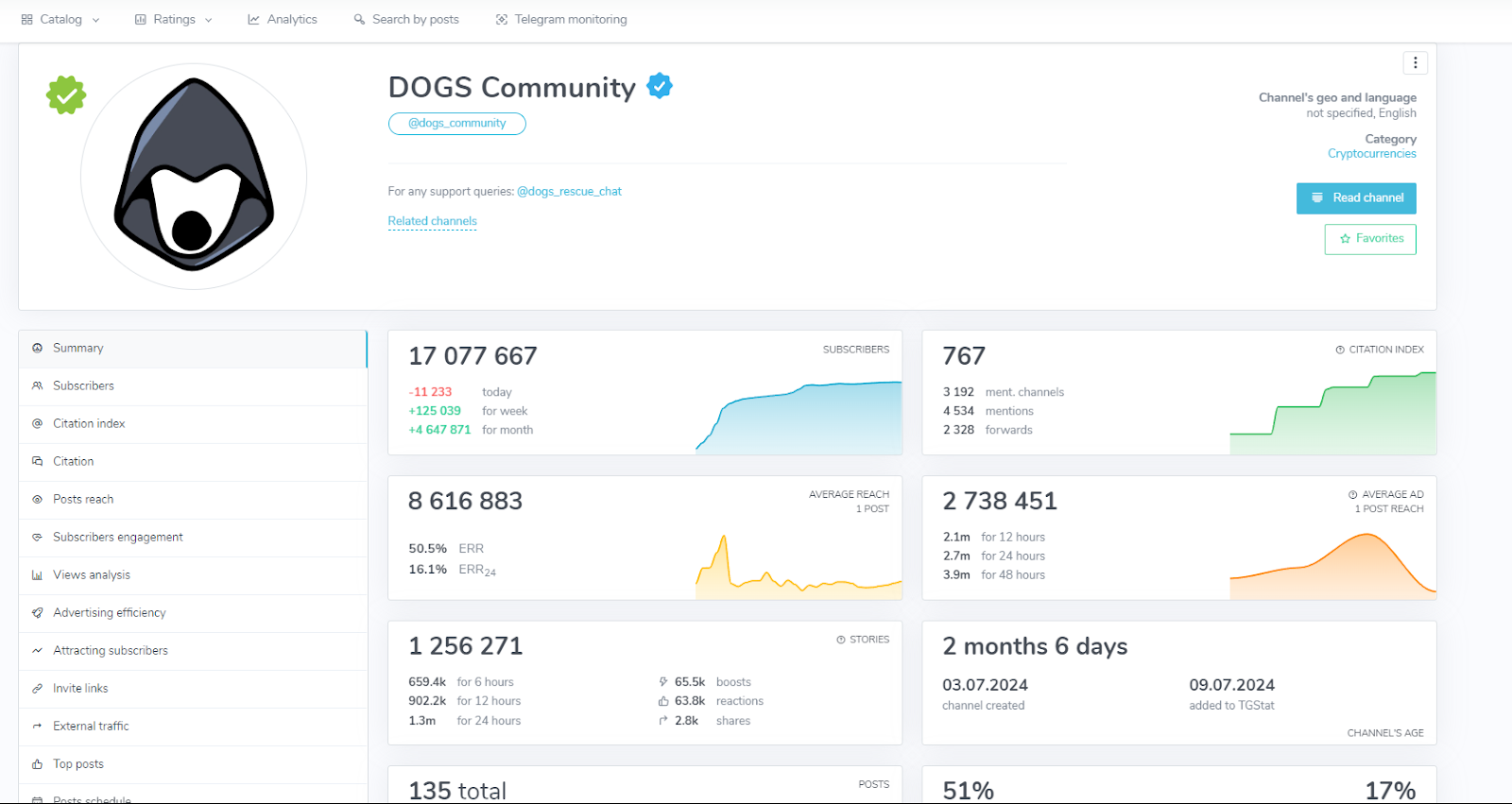Expand the Catalog dropdown menu

click(x=60, y=19)
